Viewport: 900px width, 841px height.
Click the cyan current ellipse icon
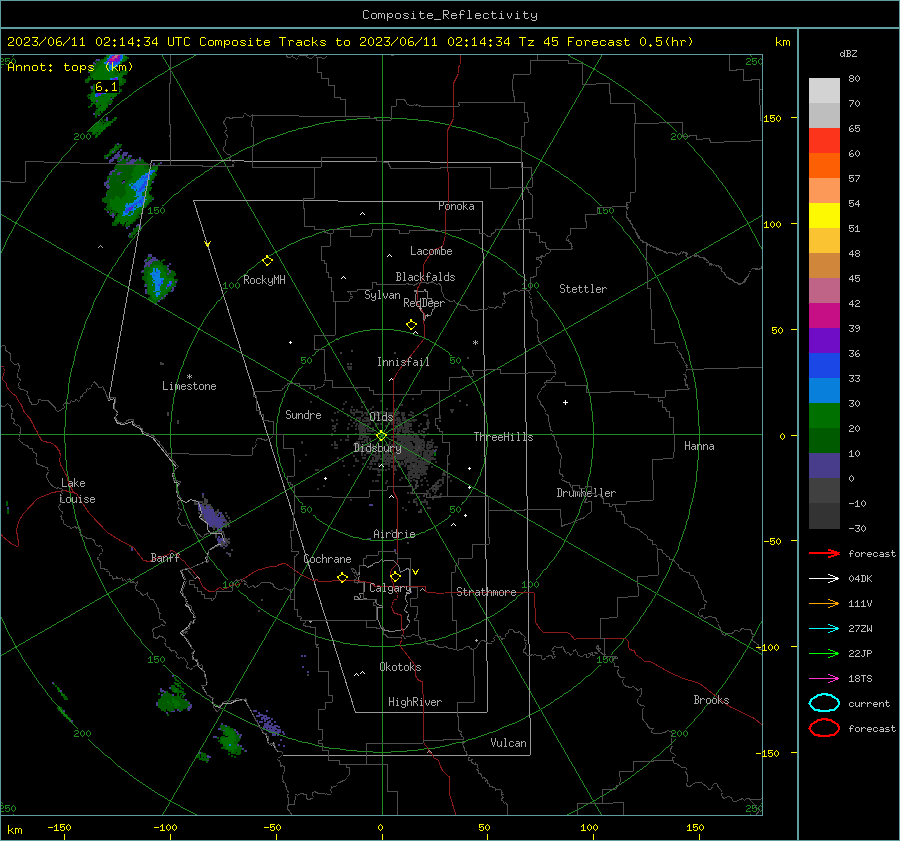824,703
